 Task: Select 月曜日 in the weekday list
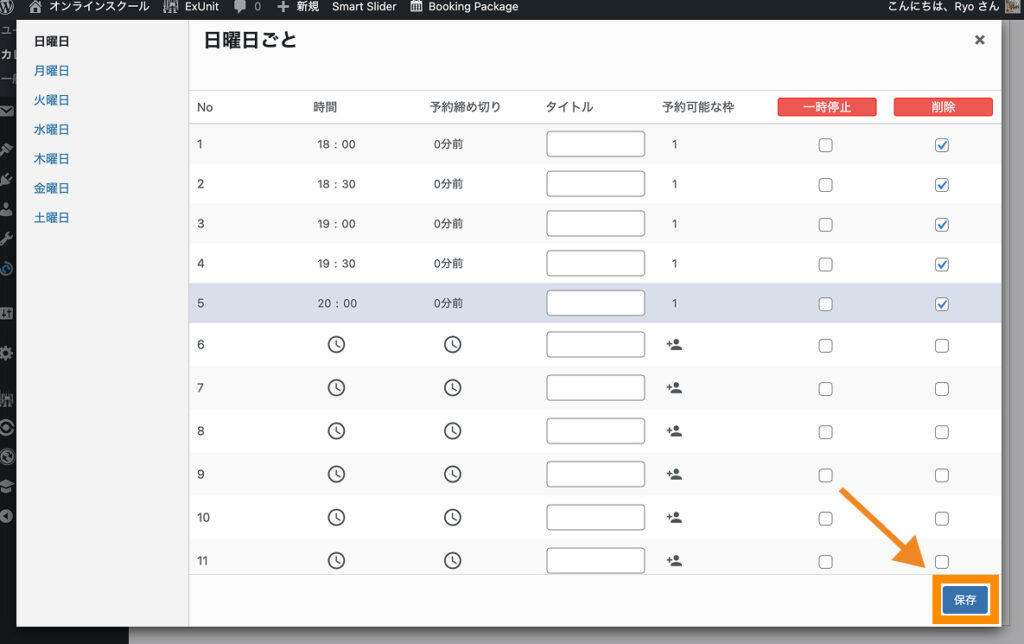(51, 71)
